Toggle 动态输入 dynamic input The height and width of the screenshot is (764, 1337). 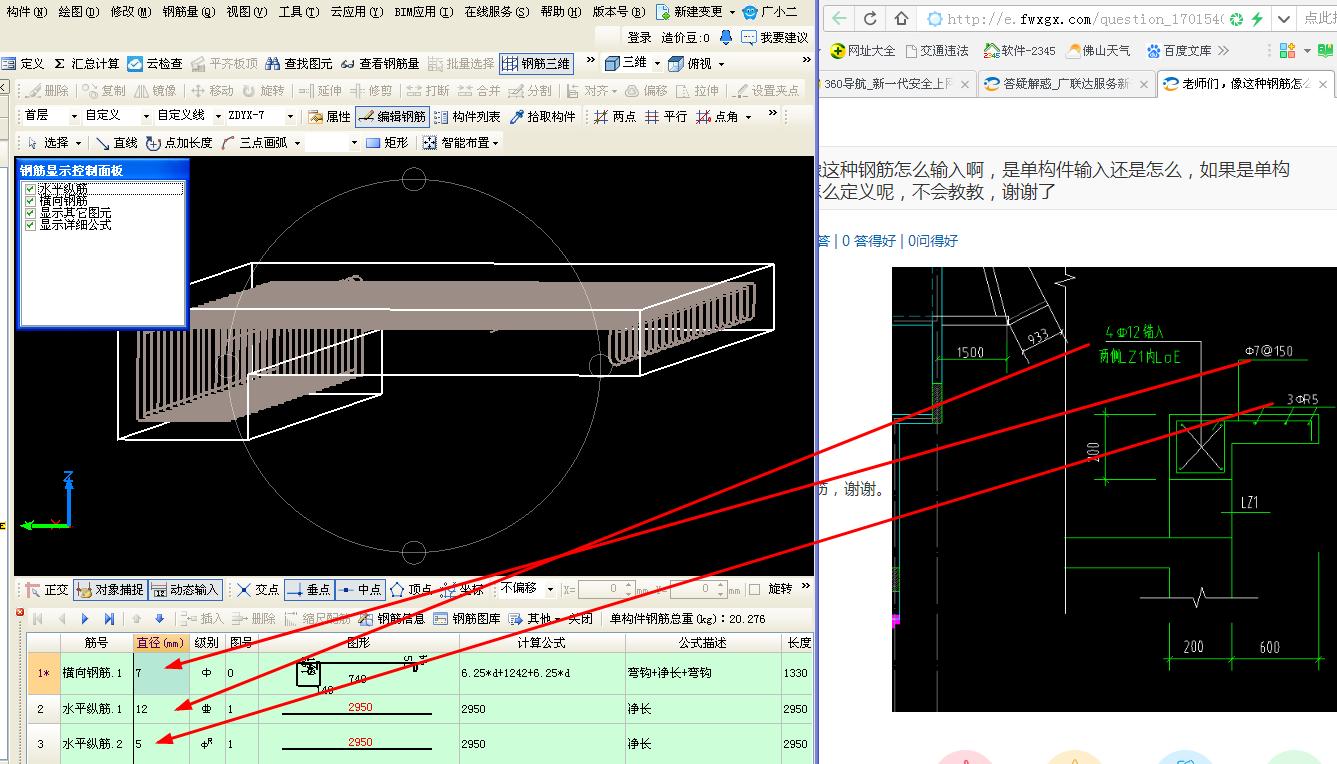pyautogui.click(x=184, y=589)
